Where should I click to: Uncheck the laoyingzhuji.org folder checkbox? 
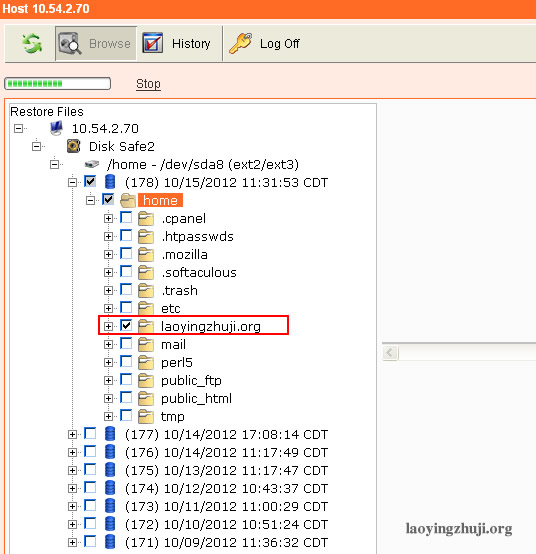pyautogui.click(x=126, y=325)
